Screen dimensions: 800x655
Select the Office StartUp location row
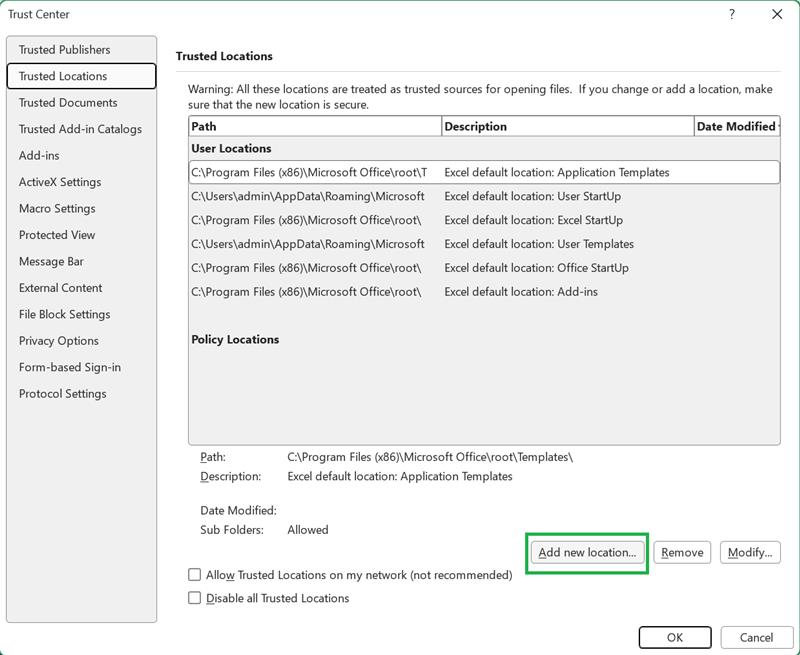coord(484,268)
